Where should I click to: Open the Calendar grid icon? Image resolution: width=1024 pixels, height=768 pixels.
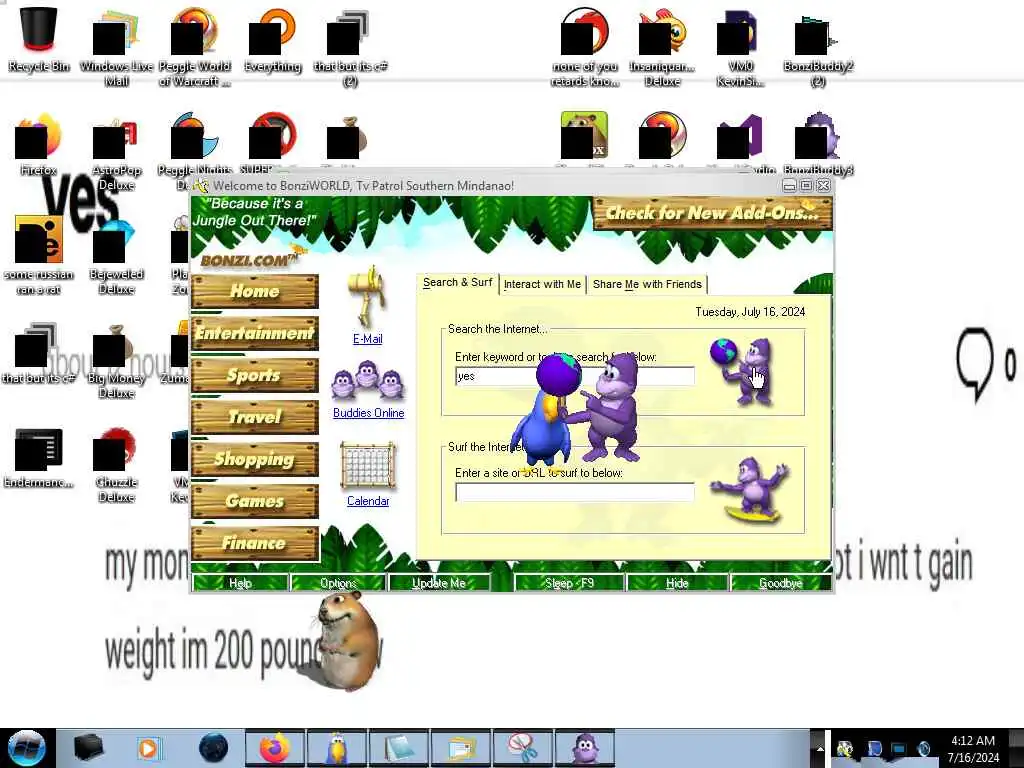368,466
